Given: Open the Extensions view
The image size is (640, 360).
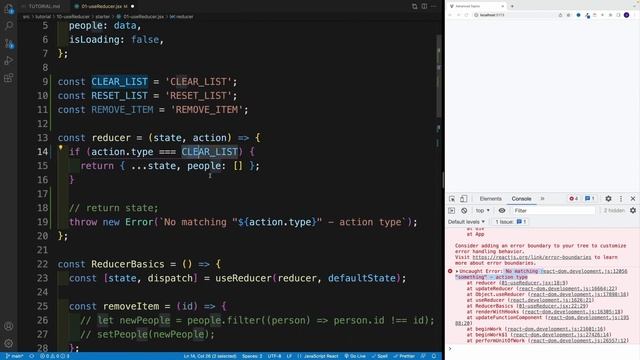Looking at the screenshot, I should point(9,78).
